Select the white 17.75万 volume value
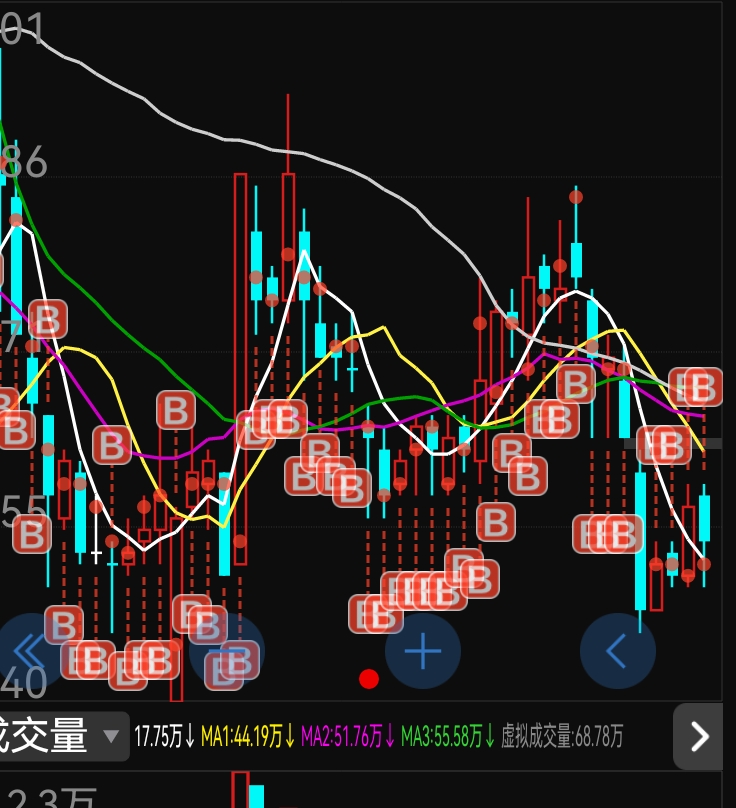The image size is (736, 808). 164,736
